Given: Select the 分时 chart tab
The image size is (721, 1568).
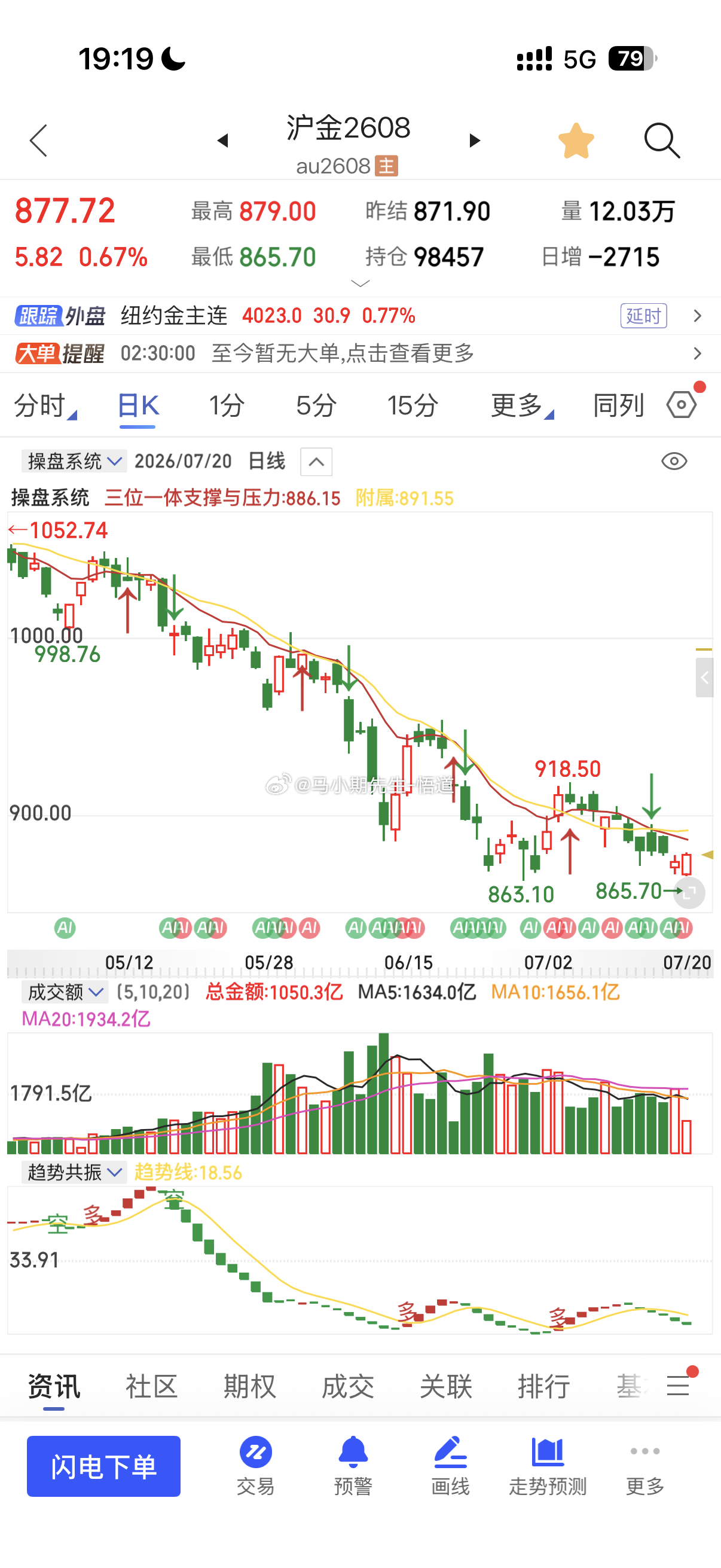Looking at the screenshot, I should (44, 405).
